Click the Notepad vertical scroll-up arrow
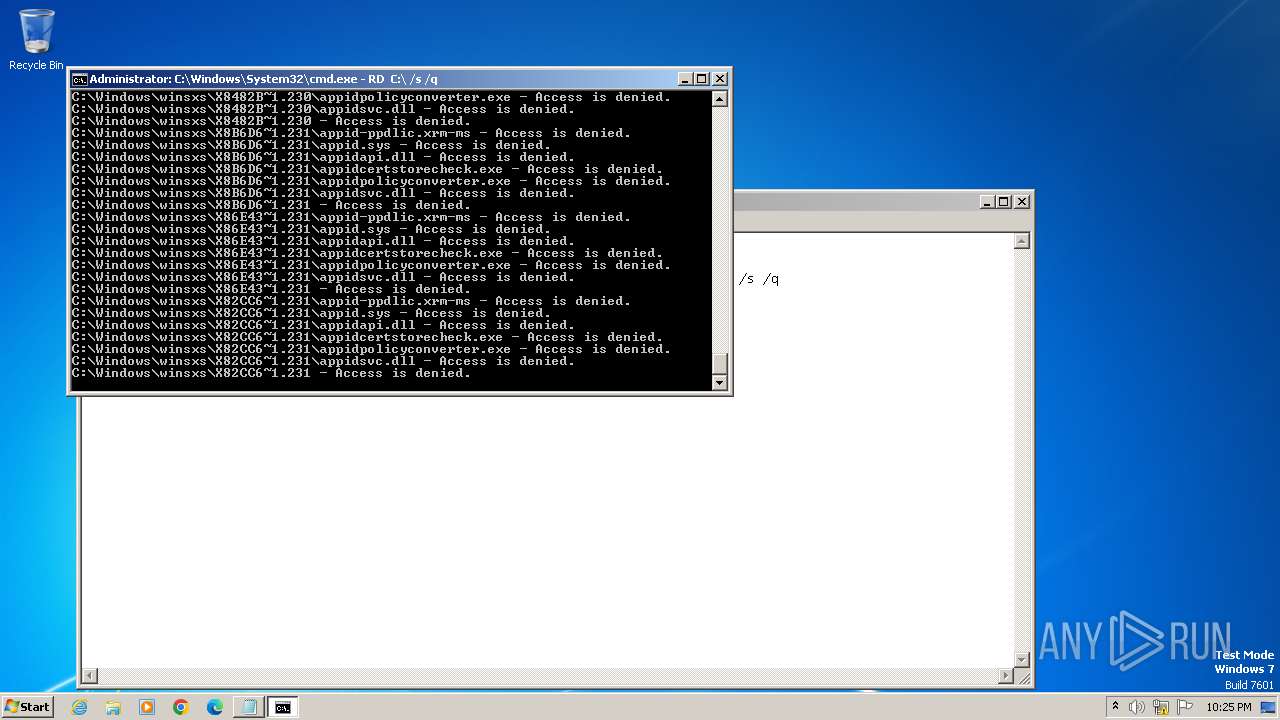Viewport: 1280px width, 720px height. pos(1022,241)
